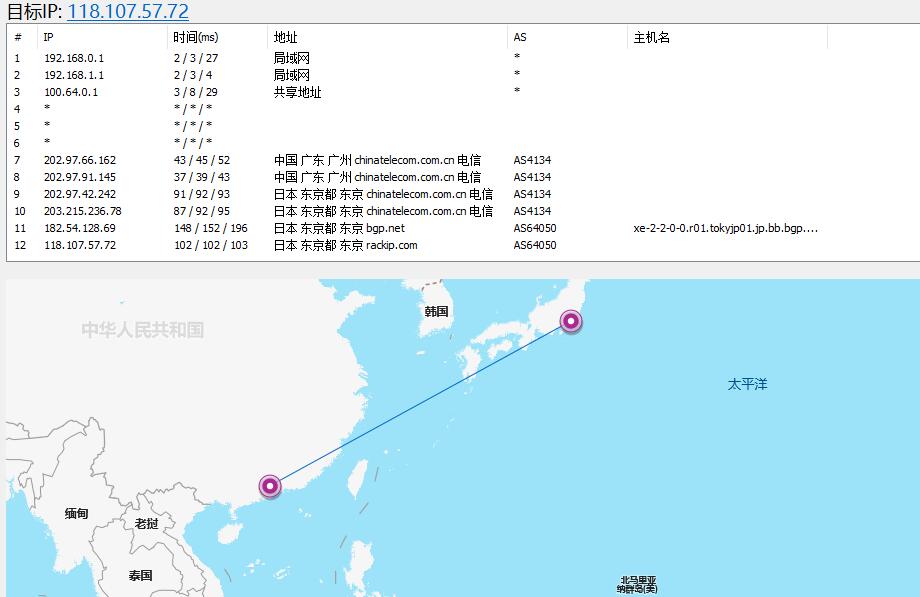Click latency value 43 / 45 / 52
920x597 pixels.
202,160
